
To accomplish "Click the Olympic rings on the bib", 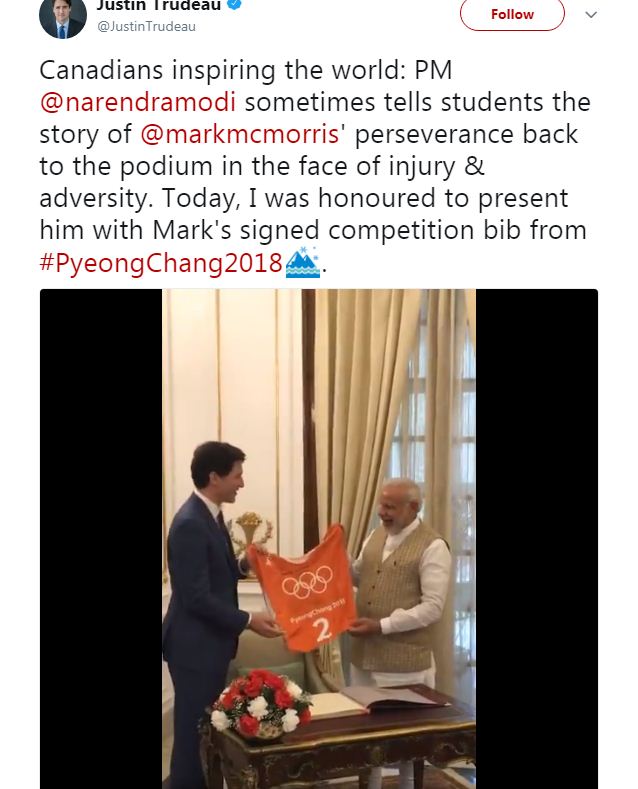I will [307, 581].
